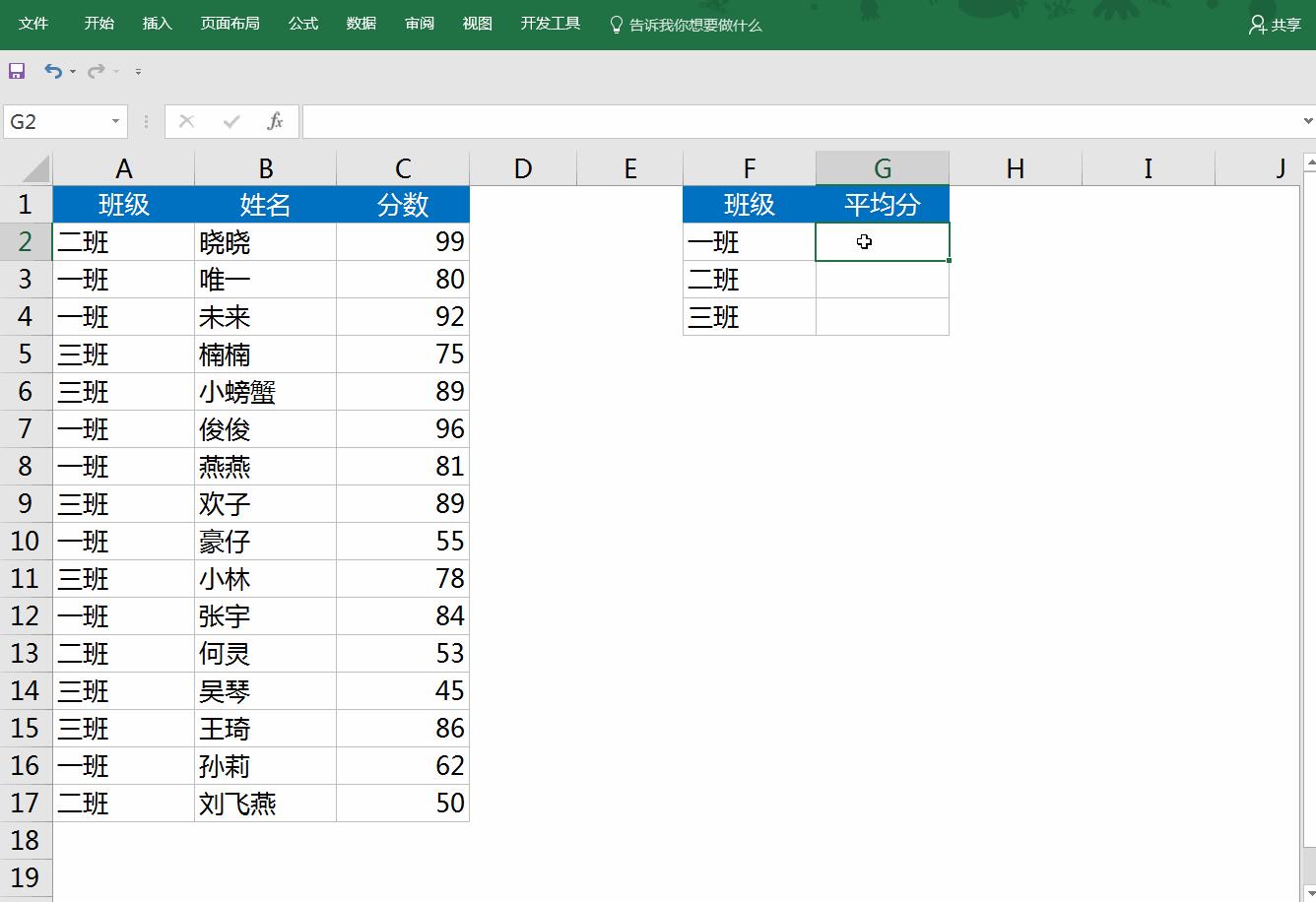Viewport: 1316px width, 902px height.
Task: Select column C by its header
Action: coord(402,167)
